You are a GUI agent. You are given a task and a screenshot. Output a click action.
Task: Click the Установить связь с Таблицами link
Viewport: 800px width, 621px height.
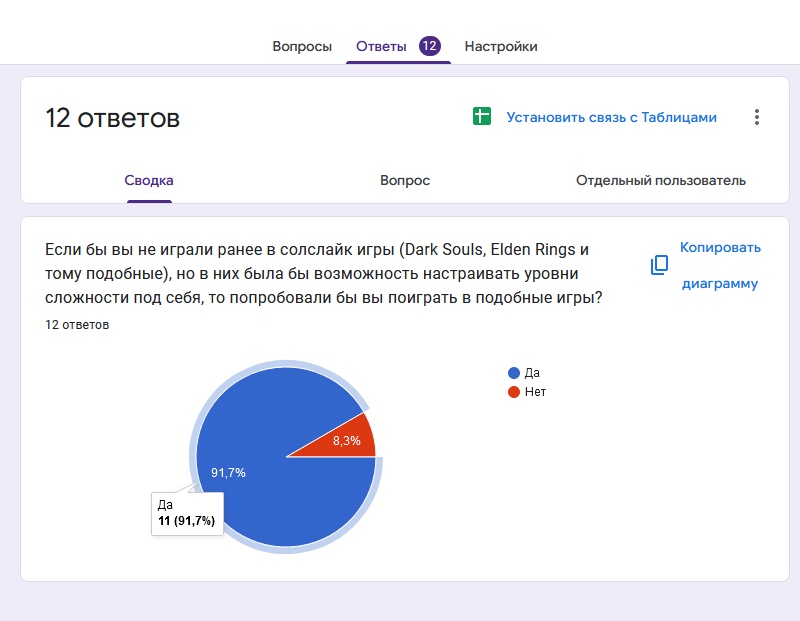611,117
